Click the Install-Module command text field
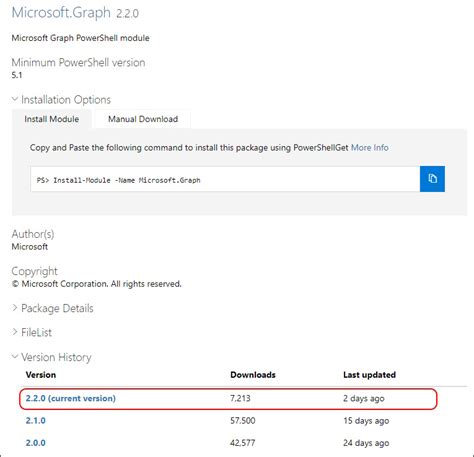The height and width of the screenshot is (457, 474). click(225, 179)
